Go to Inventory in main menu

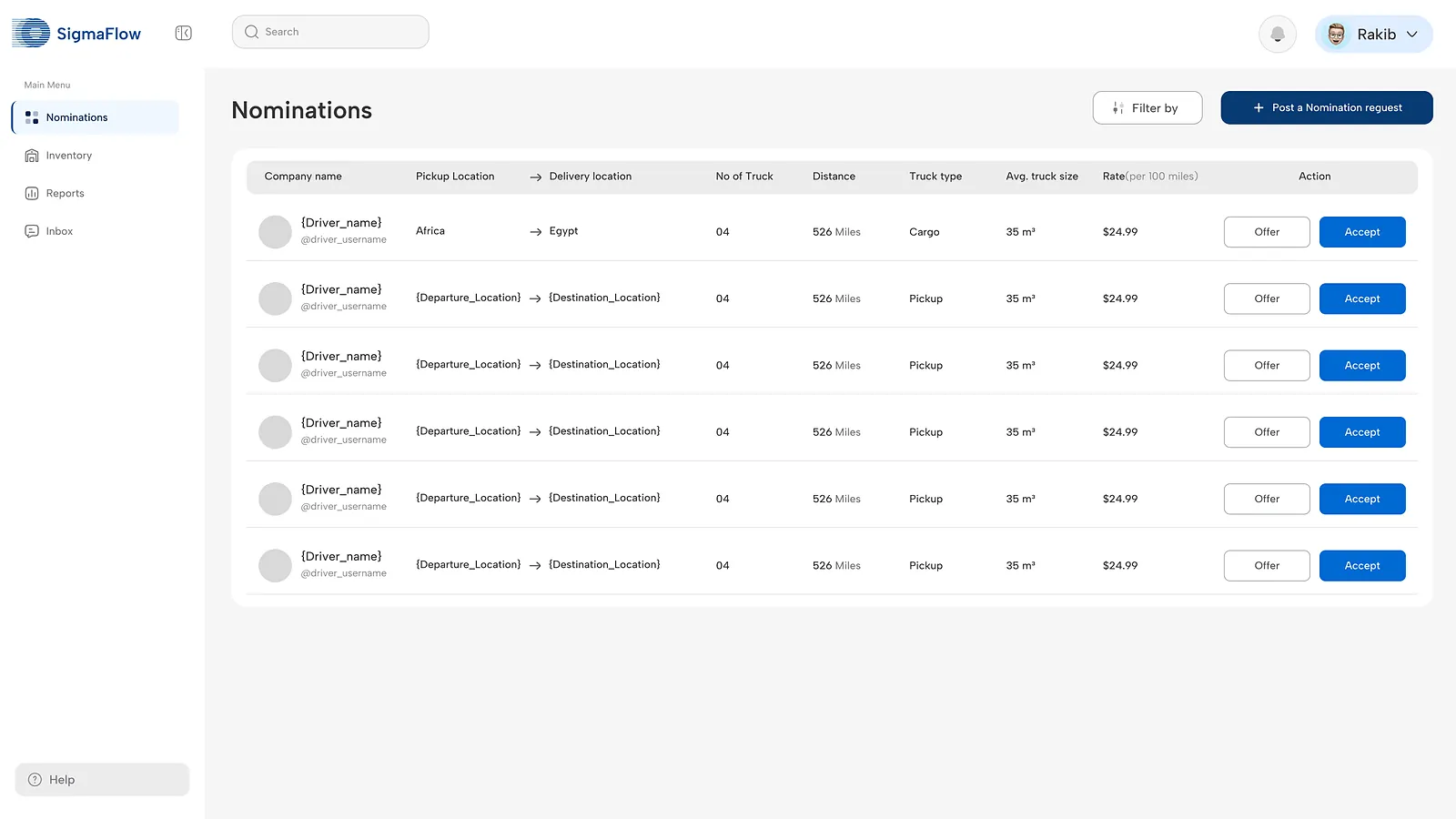coord(69,156)
